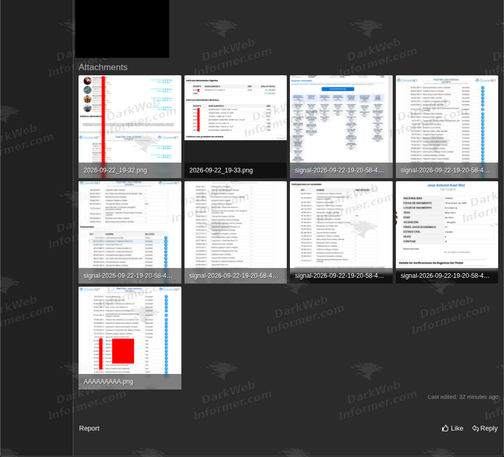Open fourth attachment in first row

pos(447,126)
